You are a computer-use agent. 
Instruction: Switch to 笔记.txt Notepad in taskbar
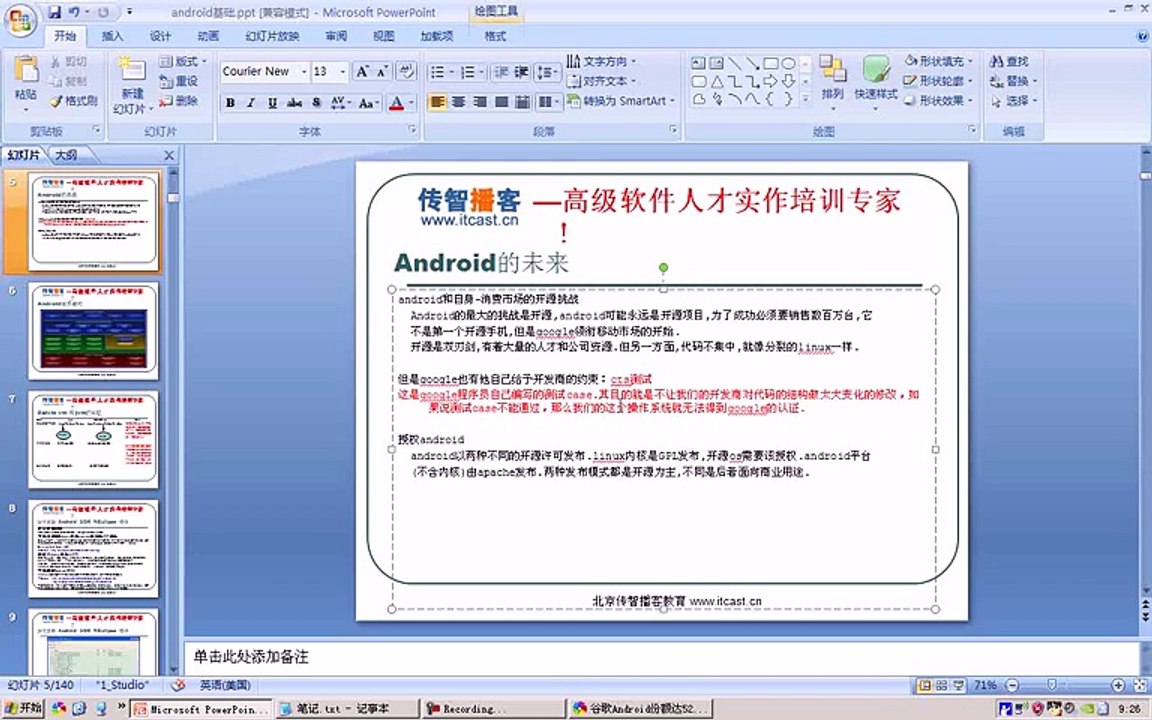(347, 709)
